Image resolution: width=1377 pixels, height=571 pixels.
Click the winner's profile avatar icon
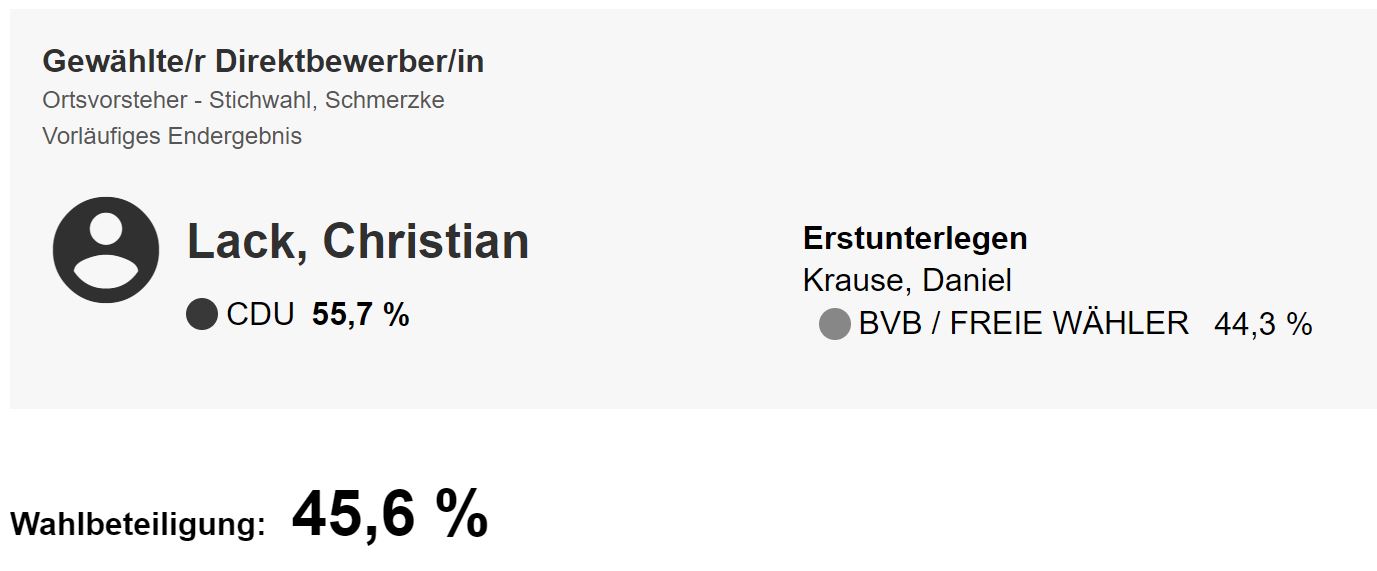pyautogui.click(x=105, y=250)
